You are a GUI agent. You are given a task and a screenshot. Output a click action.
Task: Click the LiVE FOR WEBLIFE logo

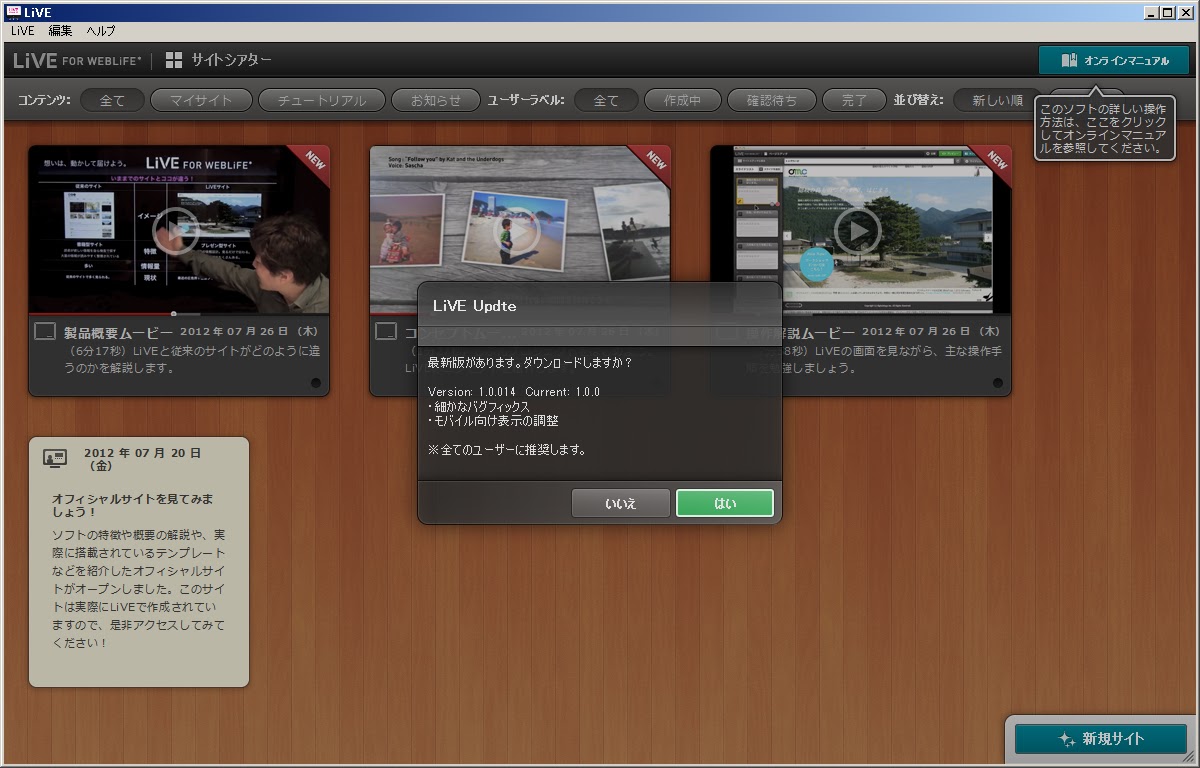[77, 60]
